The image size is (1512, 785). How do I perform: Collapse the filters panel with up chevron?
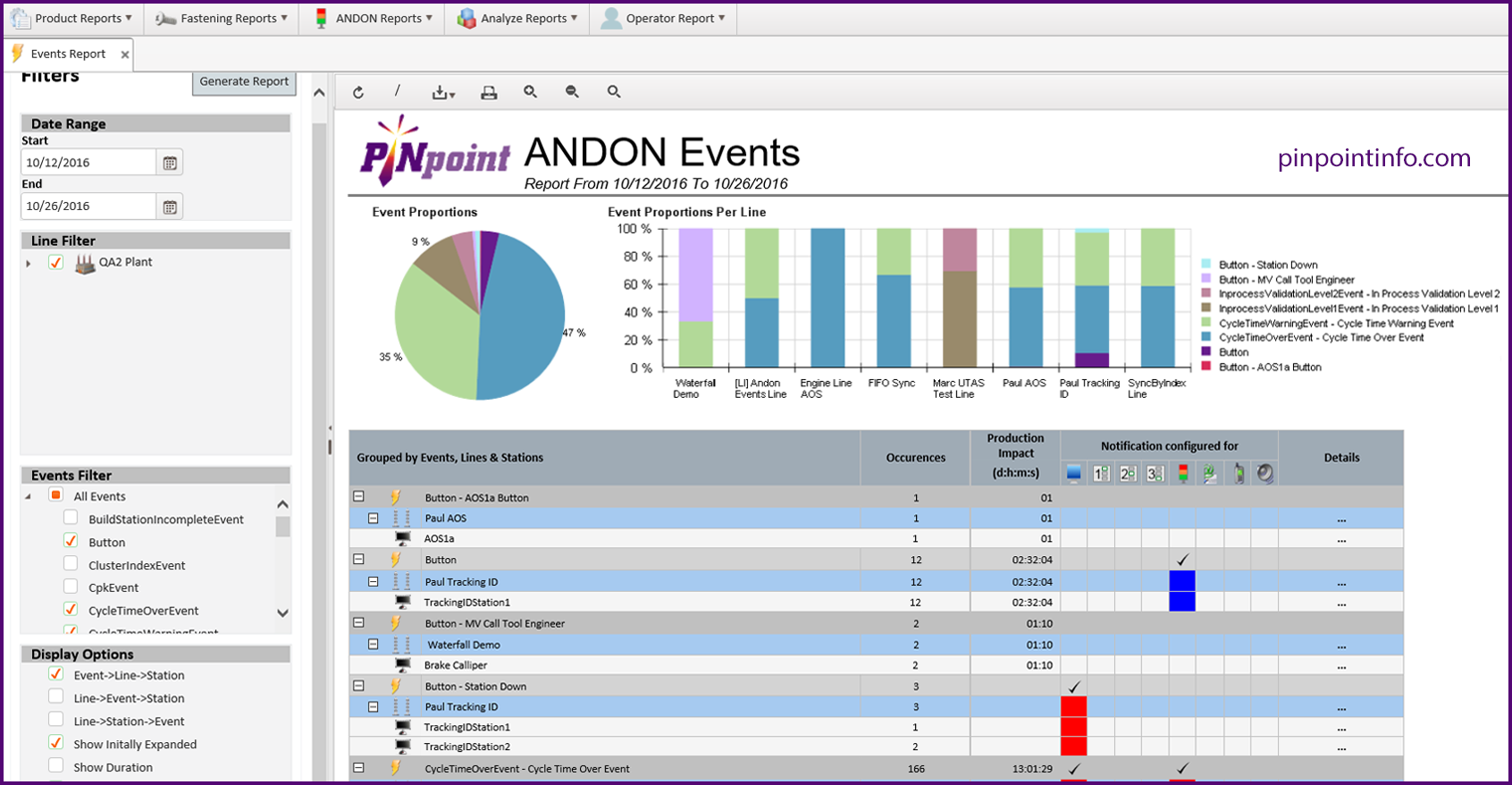[x=319, y=92]
